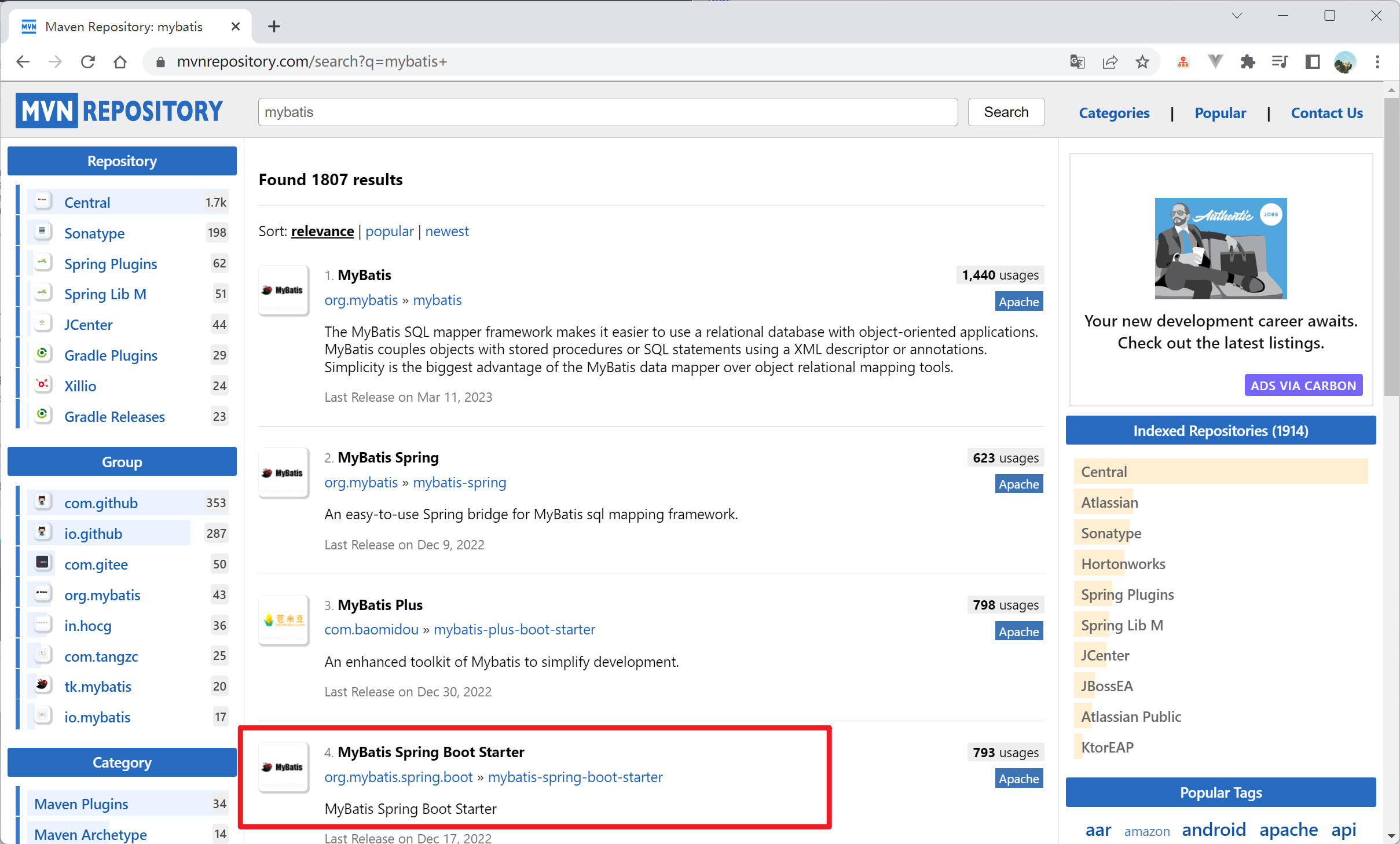Open com.baomidou group link

coord(371,629)
